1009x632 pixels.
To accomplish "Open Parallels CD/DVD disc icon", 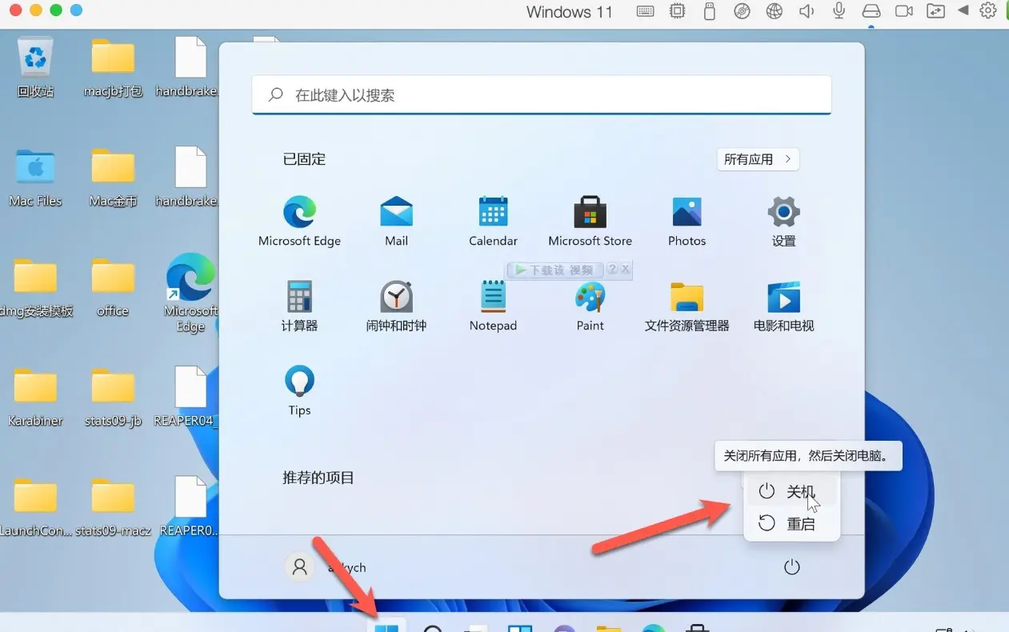I will pyautogui.click(x=742, y=11).
